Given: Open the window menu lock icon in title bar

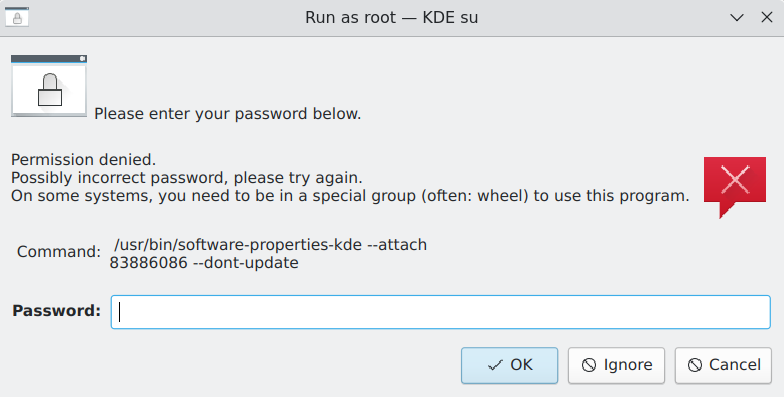Looking at the screenshot, I should click(17, 18).
